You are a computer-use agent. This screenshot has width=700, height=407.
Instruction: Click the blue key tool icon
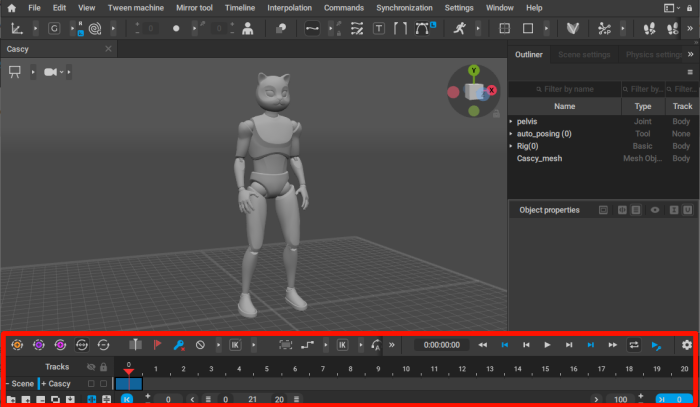coord(179,345)
